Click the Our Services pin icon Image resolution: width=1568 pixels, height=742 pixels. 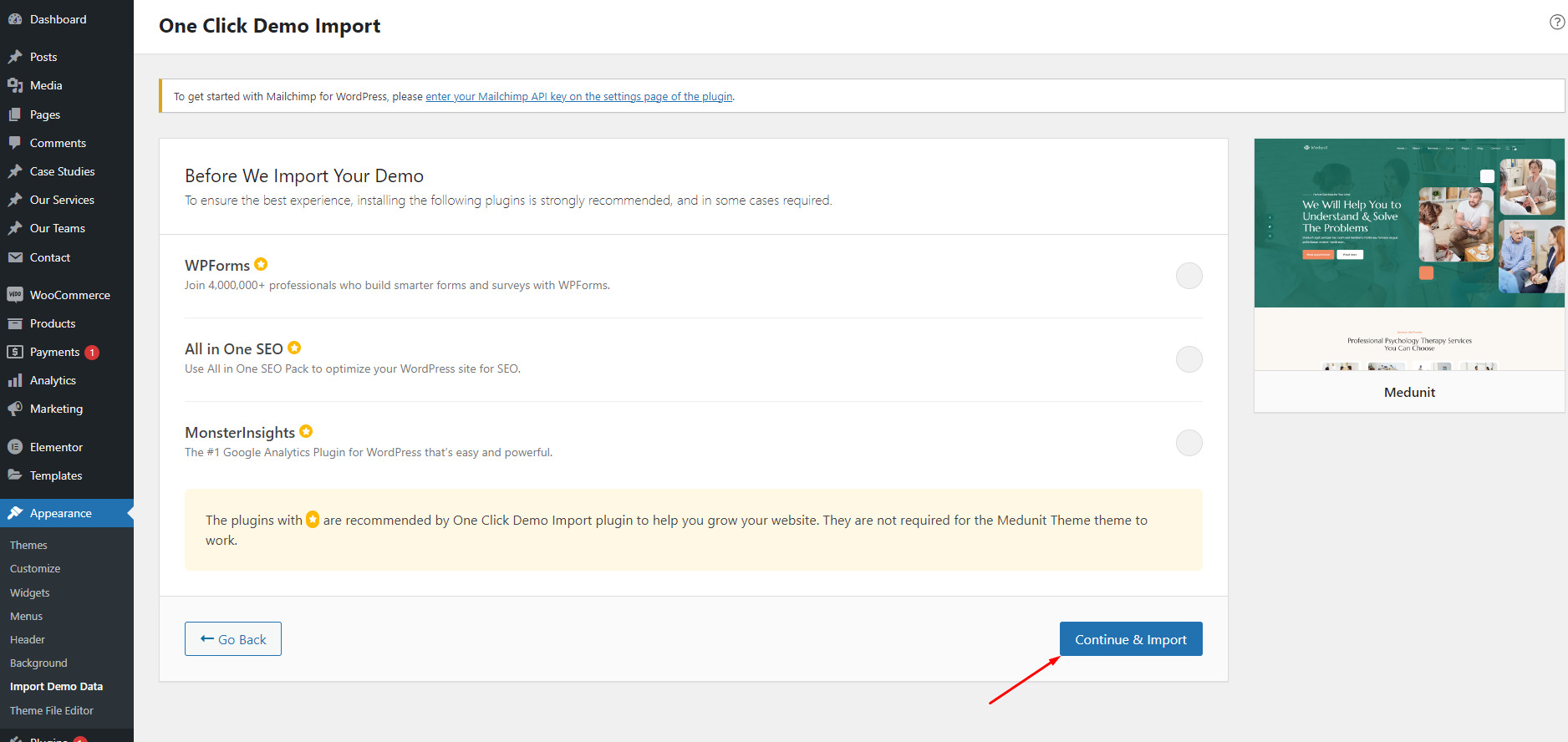pos(15,200)
